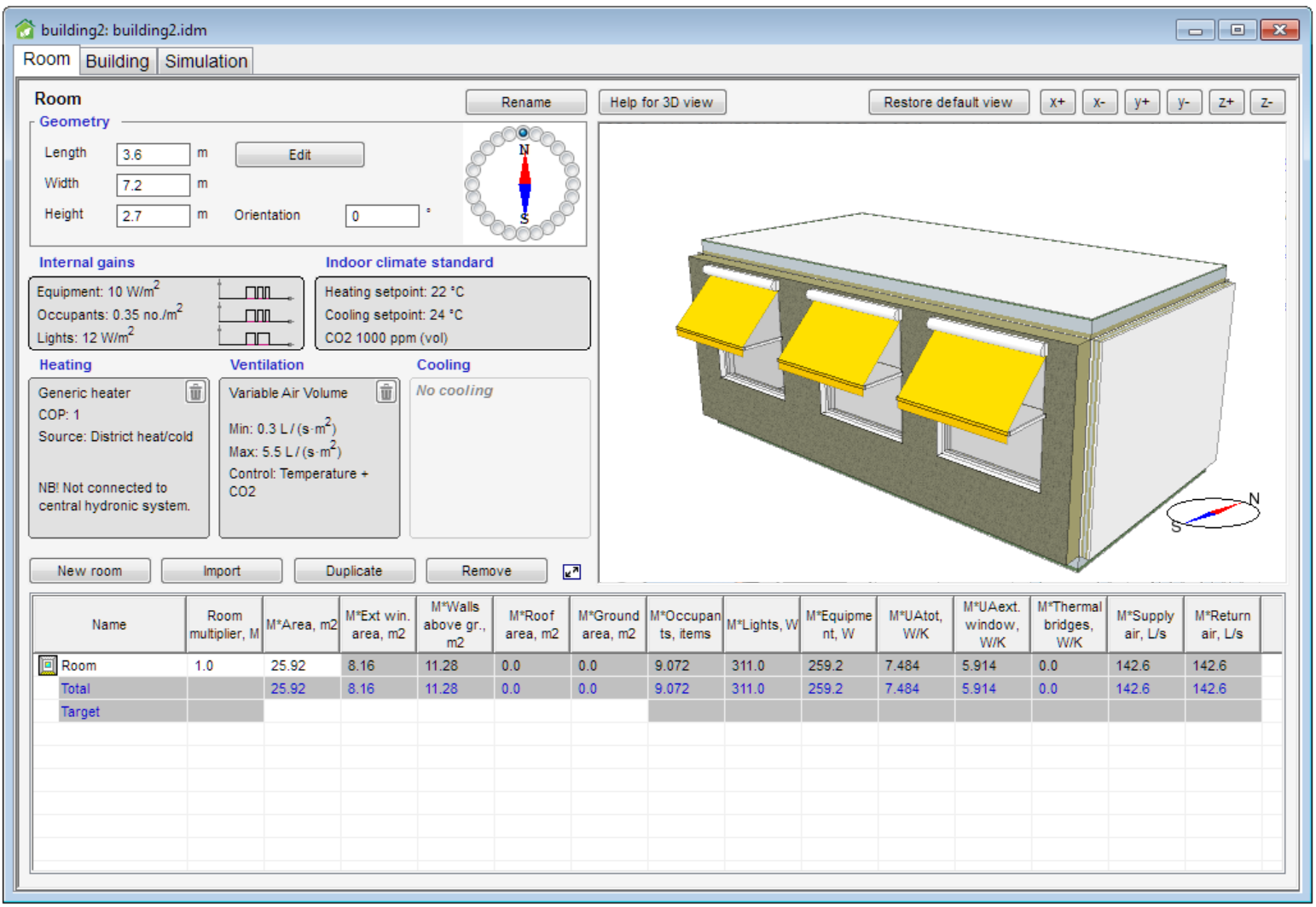Image resolution: width=1316 pixels, height=907 pixels.
Task: Click Restore default view button
Action: 948,102
